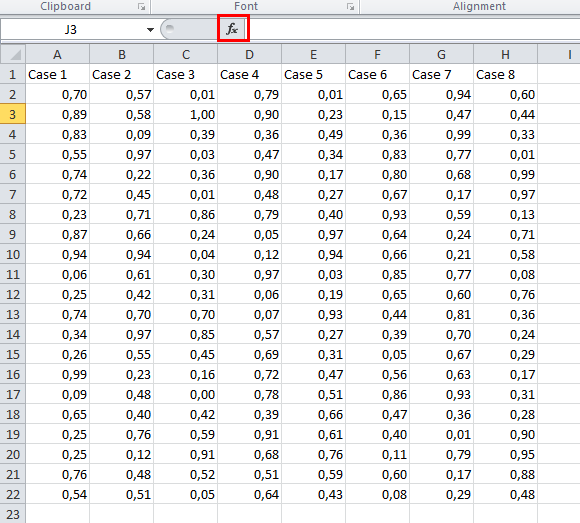Select row 10 header

point(13,254)
